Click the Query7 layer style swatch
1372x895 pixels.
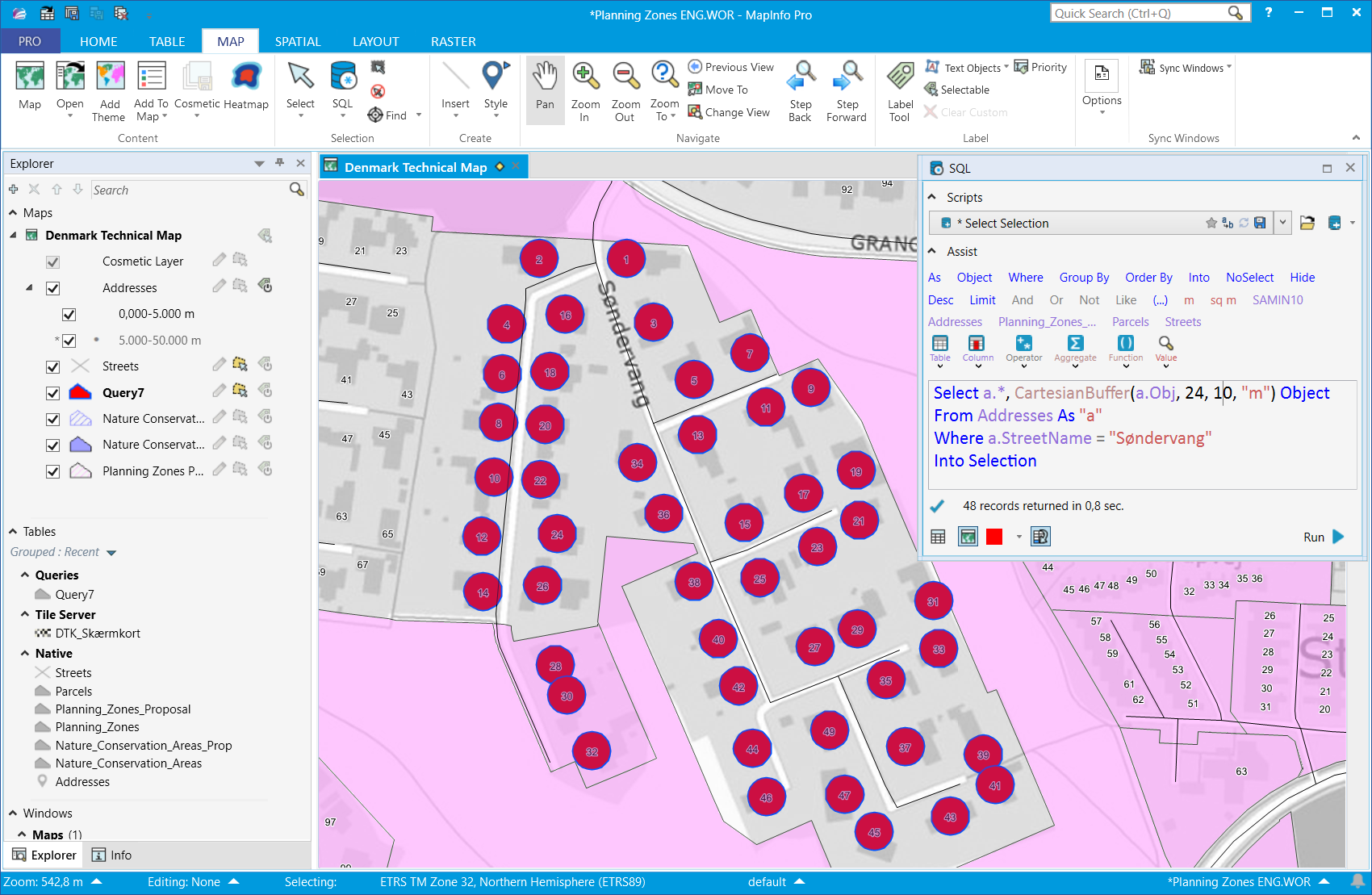(x=80, y=392)
